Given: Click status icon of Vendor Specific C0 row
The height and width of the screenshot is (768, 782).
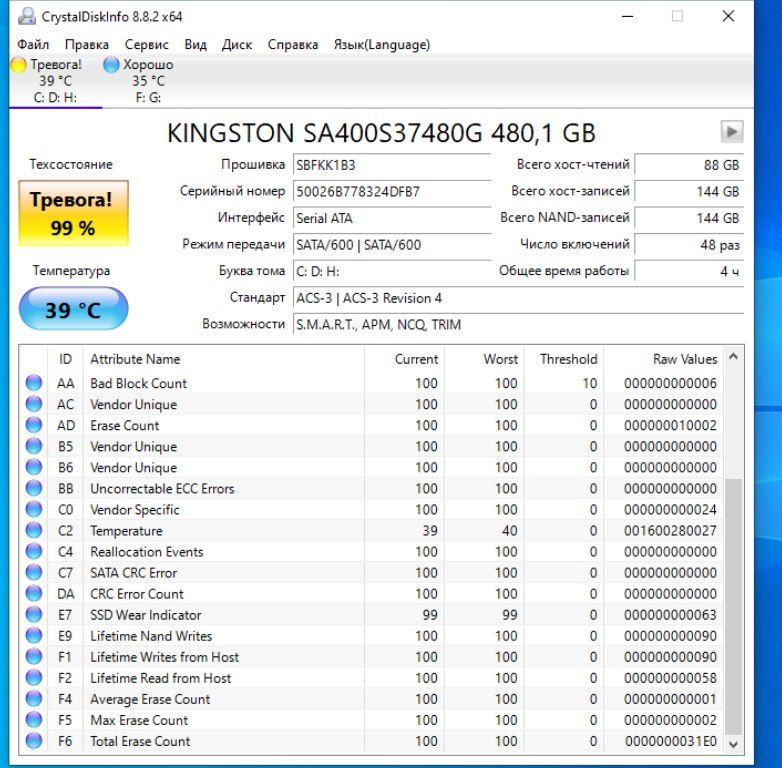Looking at the screenshot, I should tap(33, 509).
